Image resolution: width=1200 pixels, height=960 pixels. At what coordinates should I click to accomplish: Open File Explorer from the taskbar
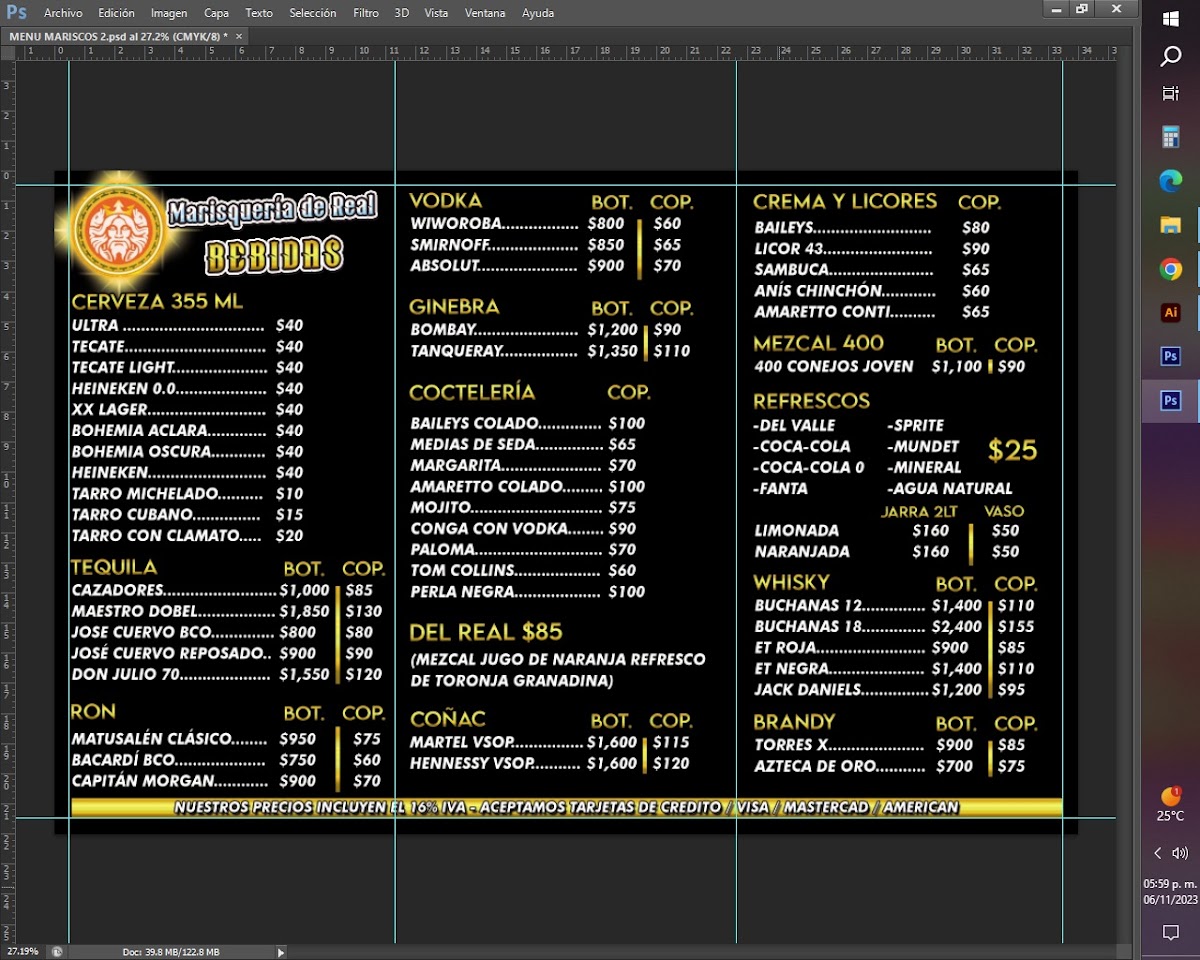pos(1171,225)
